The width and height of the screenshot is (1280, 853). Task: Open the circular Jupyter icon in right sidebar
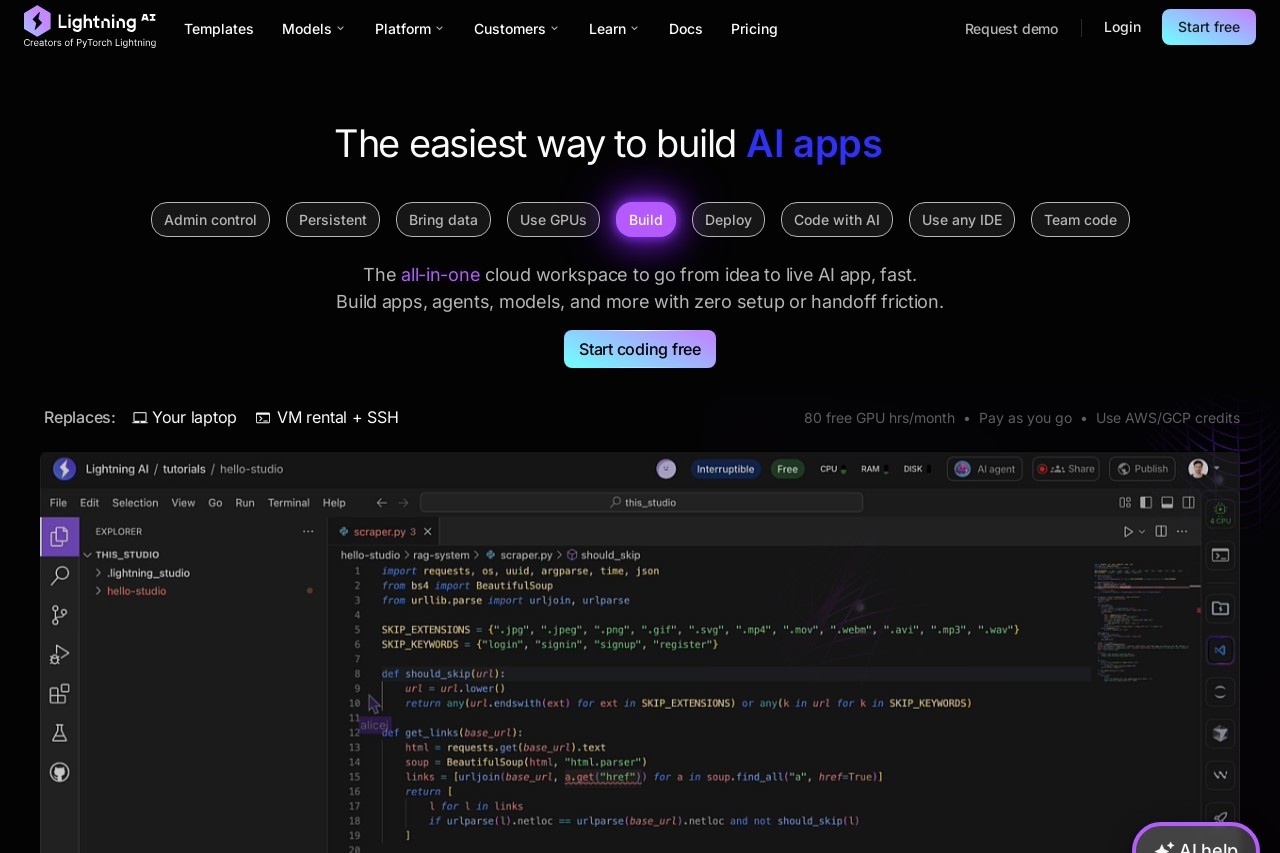point(1220,691)
